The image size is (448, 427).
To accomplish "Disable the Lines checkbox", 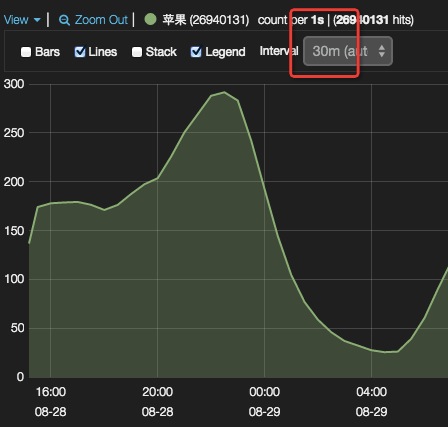I will click(x=80, y=52).
